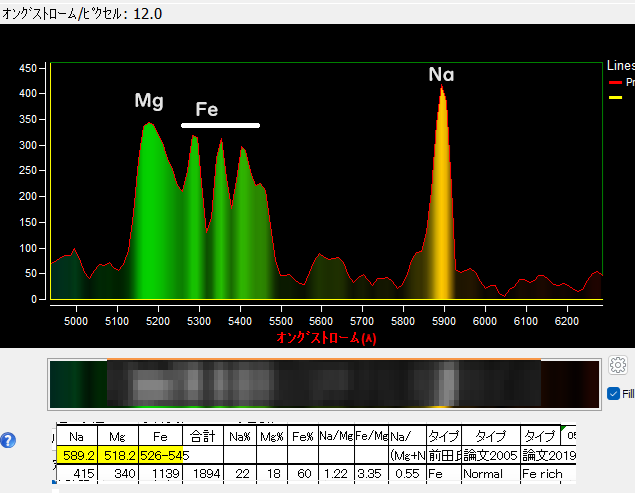Open settings with the gear icon
The height and width of the screenshot is (493, 635).
point(617,365)
